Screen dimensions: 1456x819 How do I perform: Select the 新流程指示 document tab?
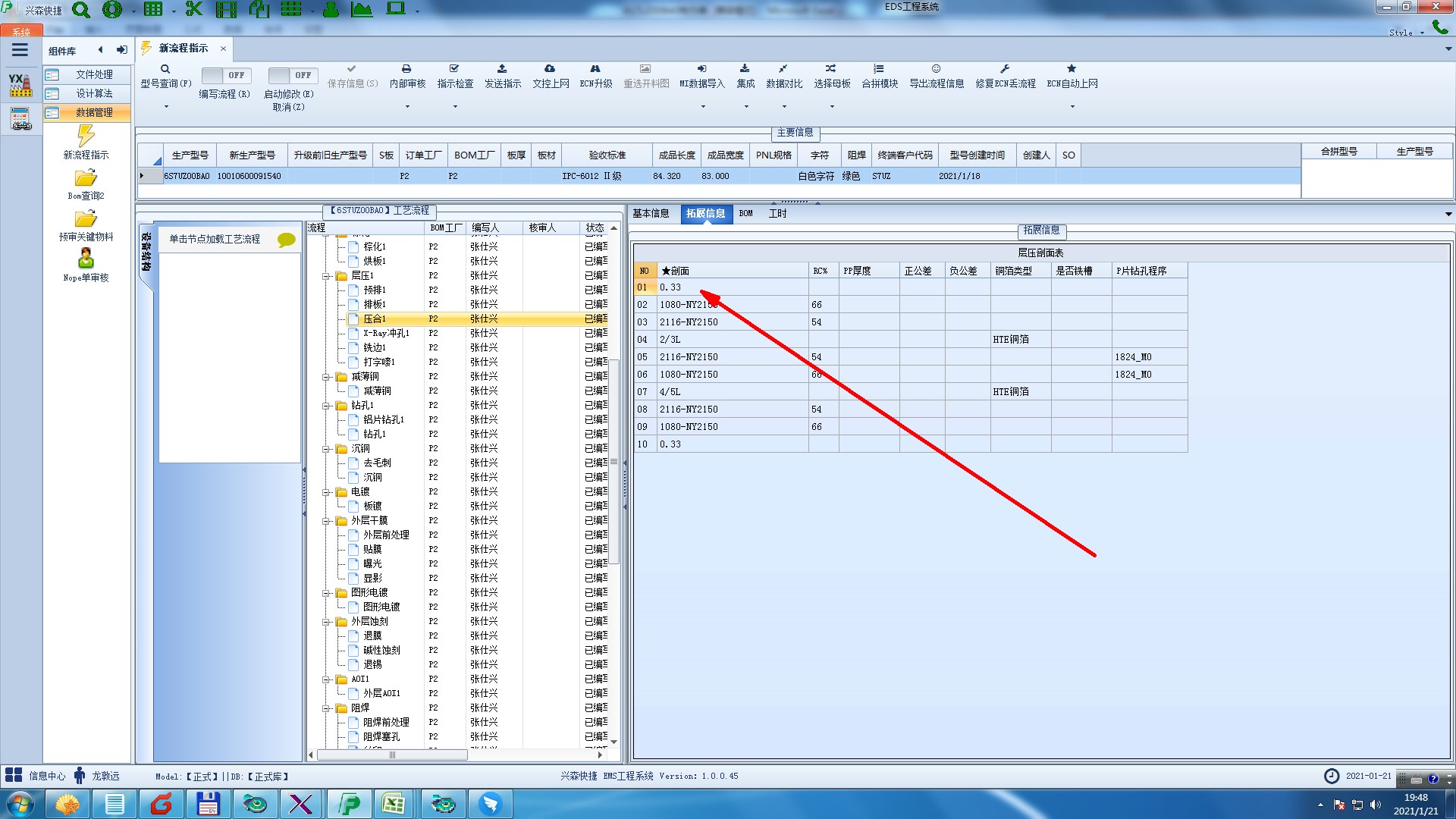(x=184, y=48)
